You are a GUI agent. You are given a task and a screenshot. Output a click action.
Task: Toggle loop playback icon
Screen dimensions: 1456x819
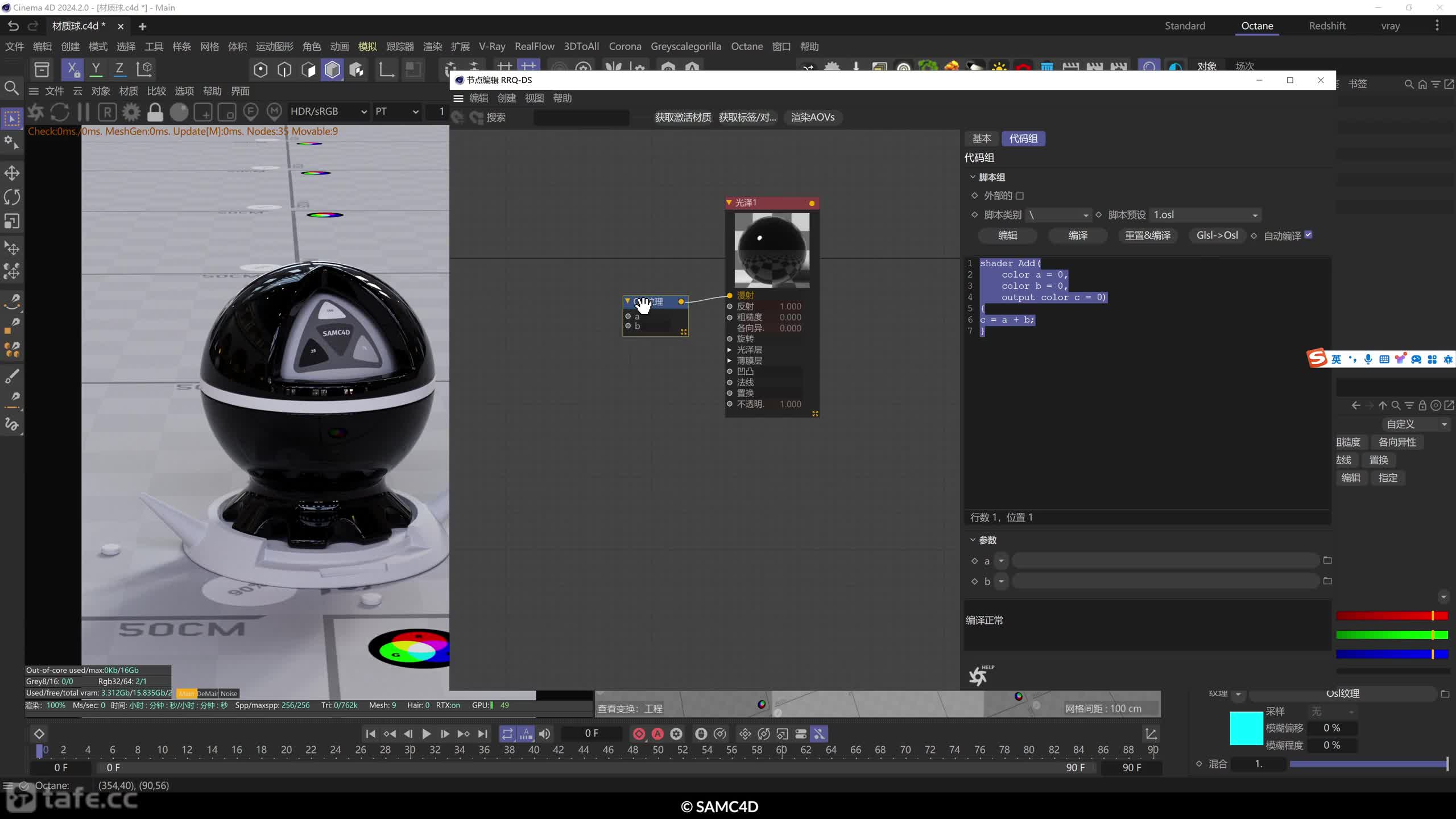pyautogui.click(x=507, y=734)
